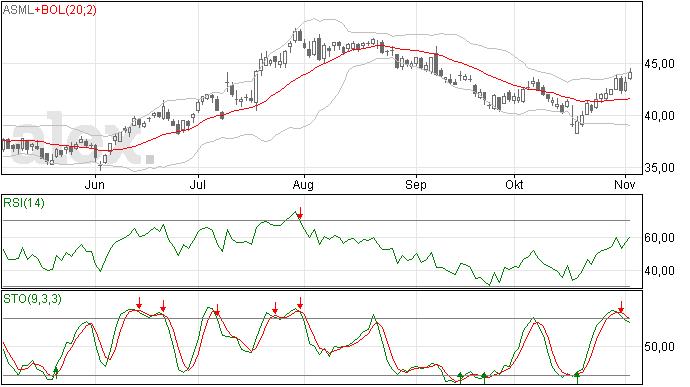Click the ASML ticker label
Viewport: 690px width, 387px height.
coord(18,10)
